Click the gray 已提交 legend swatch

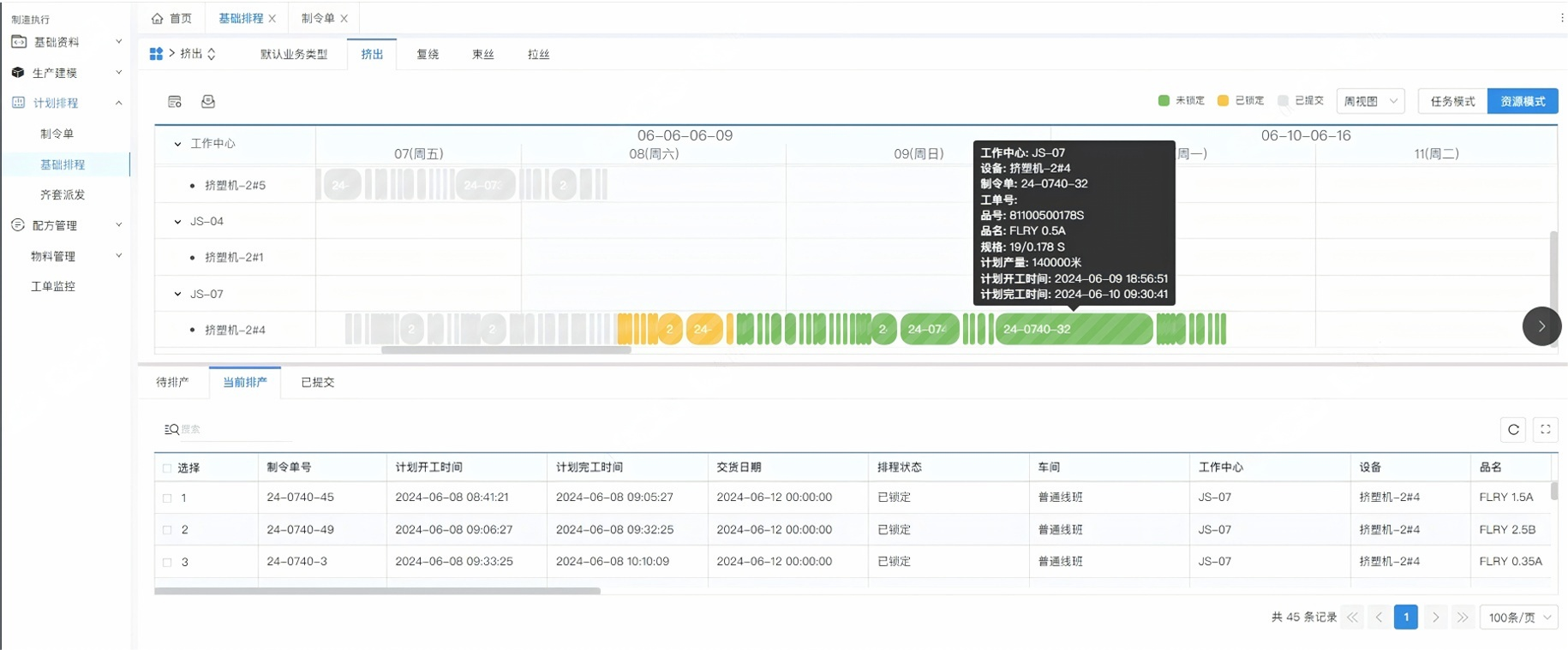[1283, 100]
